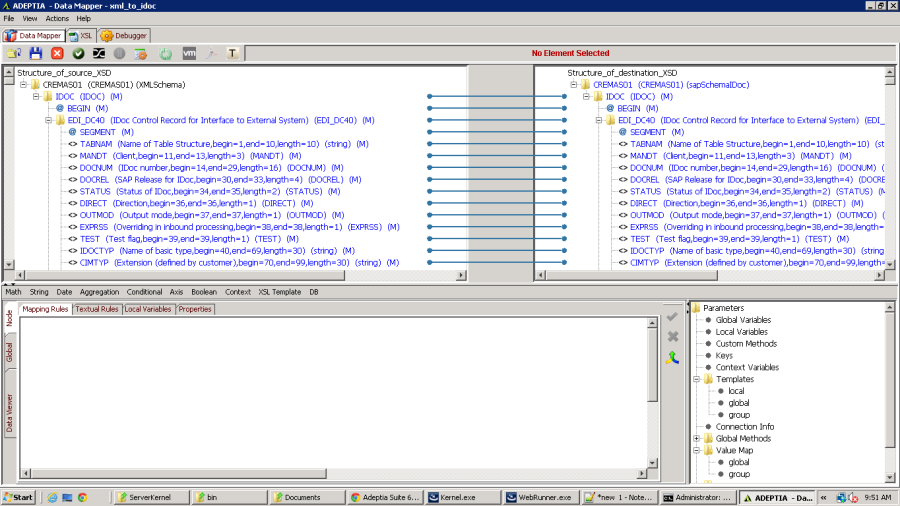
Task: Click the destination tree horizontal scrollbar
Action: point(709,275)
